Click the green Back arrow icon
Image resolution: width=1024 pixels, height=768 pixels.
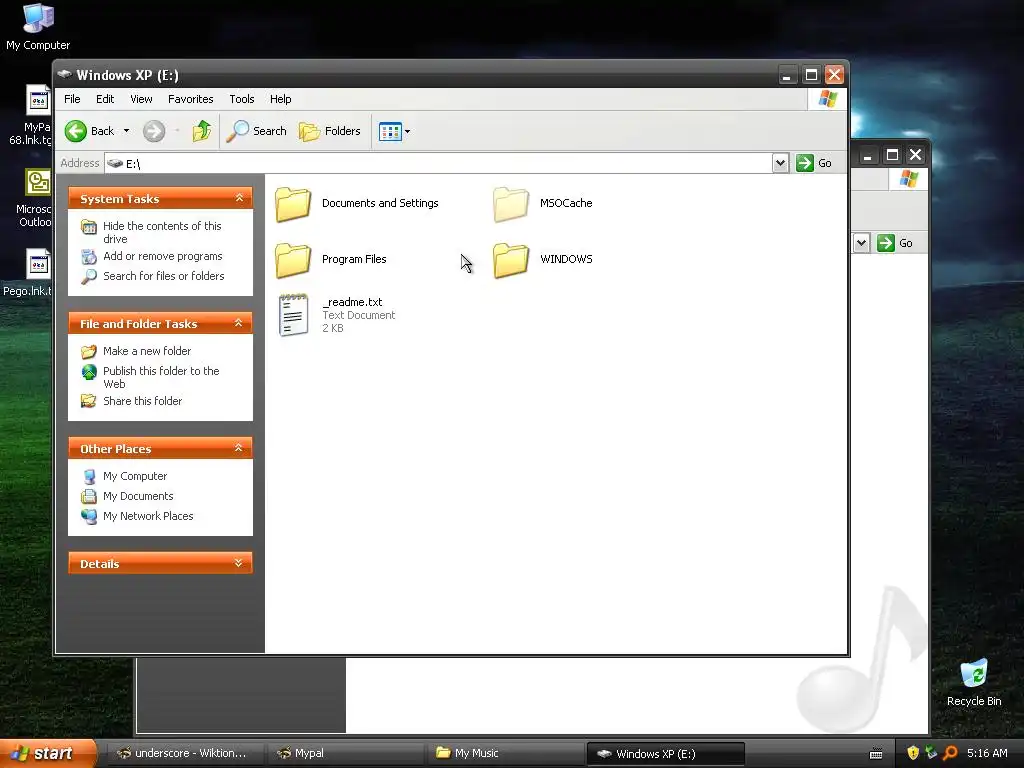[76, 131]
